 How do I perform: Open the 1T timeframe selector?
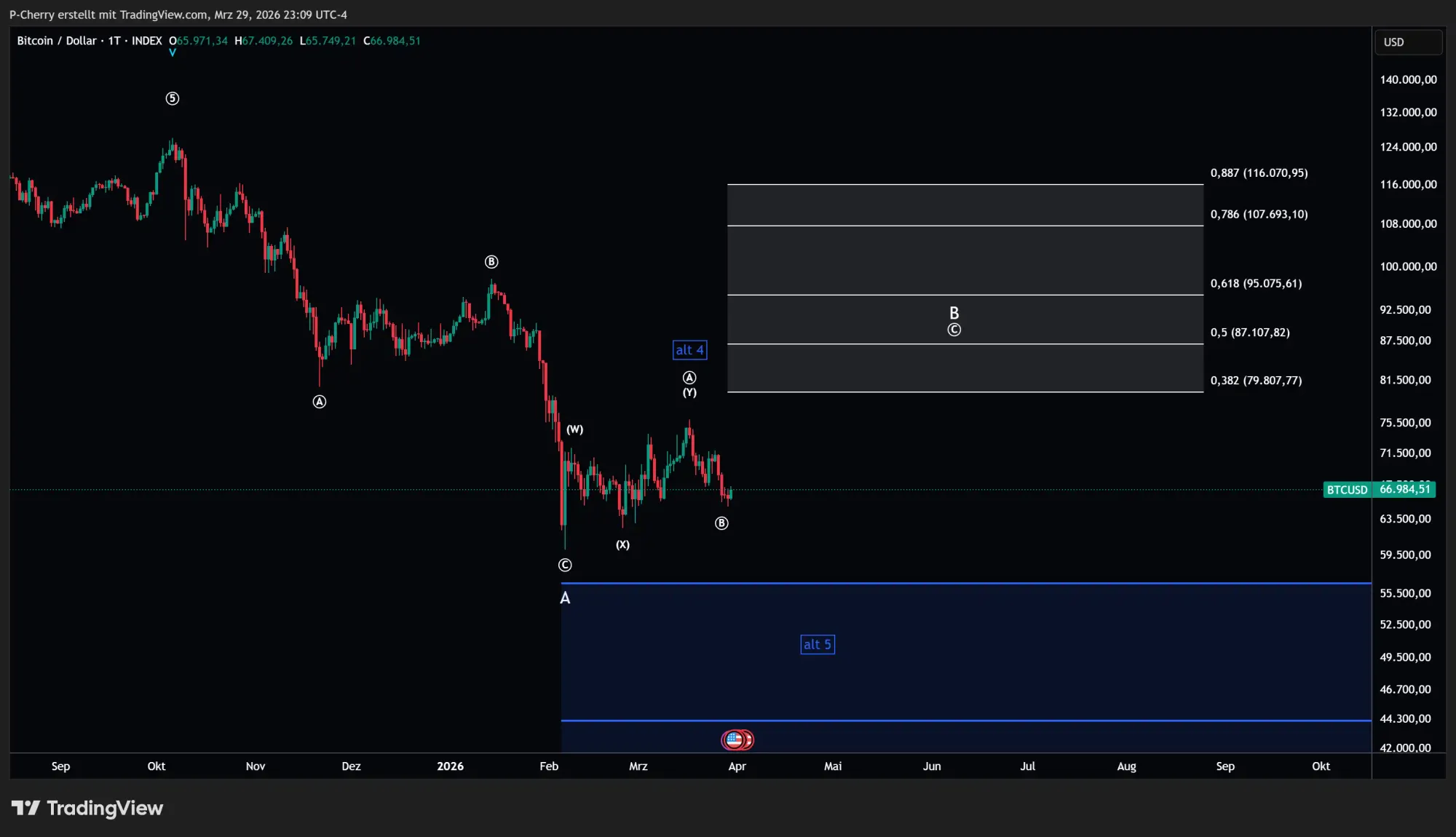pos(114,41)
